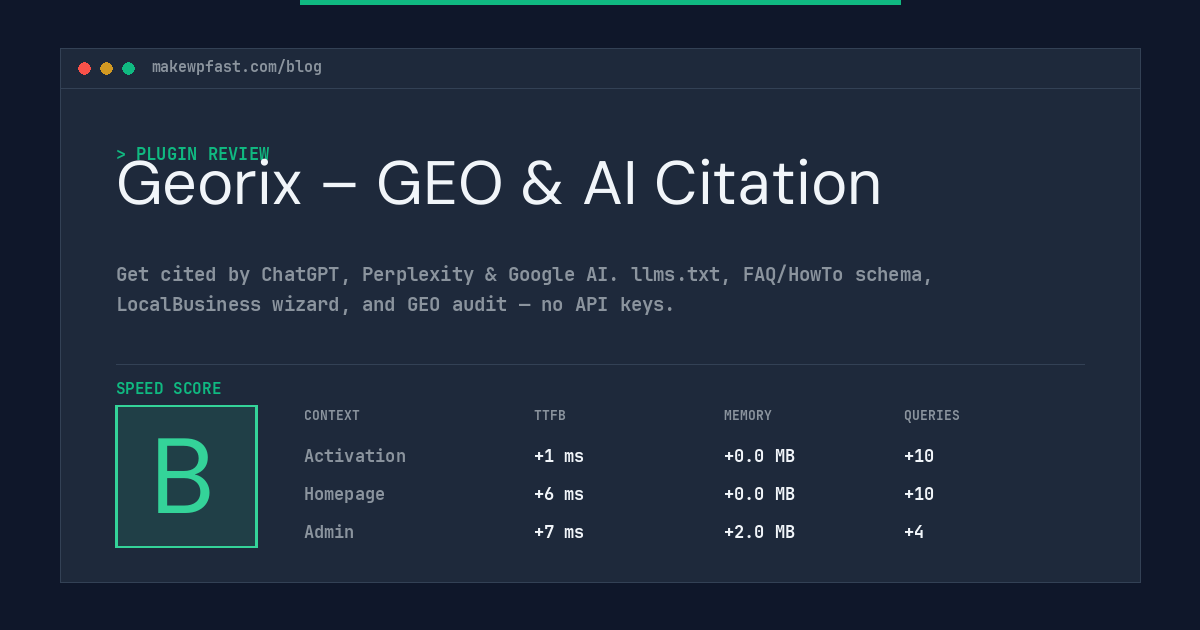Click Homepage queries value '+10'
Viewport: 1200px width, 630px height.
coord(919,494)
